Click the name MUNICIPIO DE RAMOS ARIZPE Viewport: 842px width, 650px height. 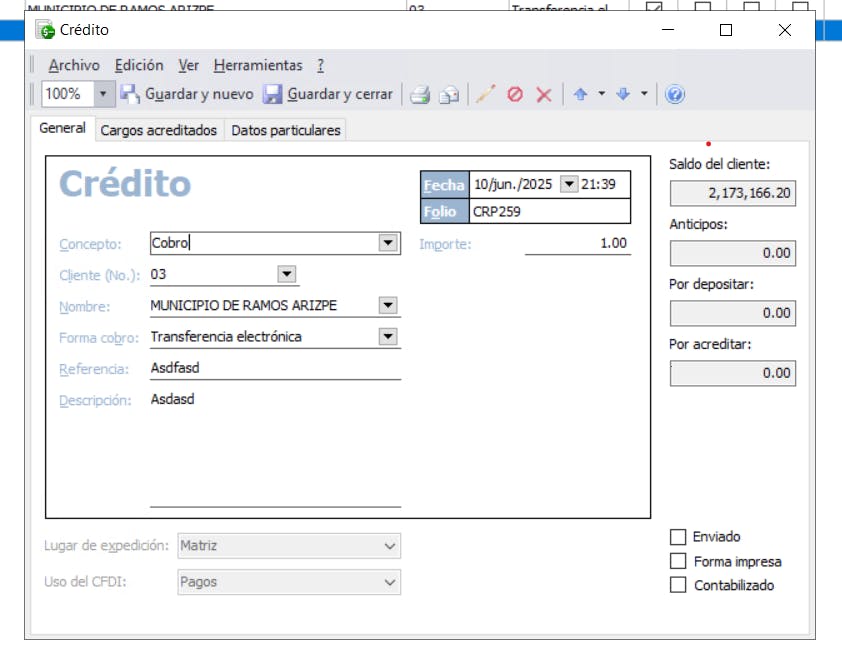click(x=243, y=305)
